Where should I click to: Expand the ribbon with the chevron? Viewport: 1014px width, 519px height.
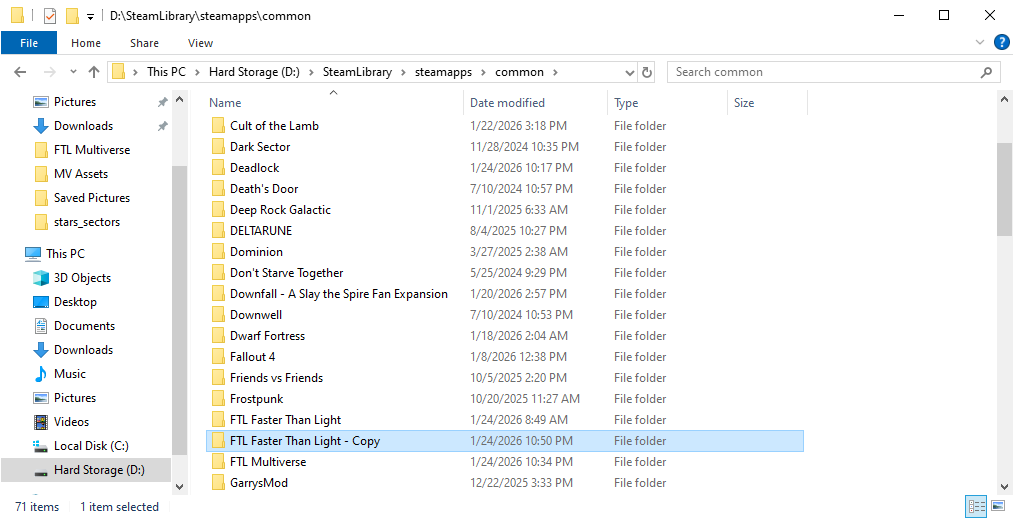point(979,43)
